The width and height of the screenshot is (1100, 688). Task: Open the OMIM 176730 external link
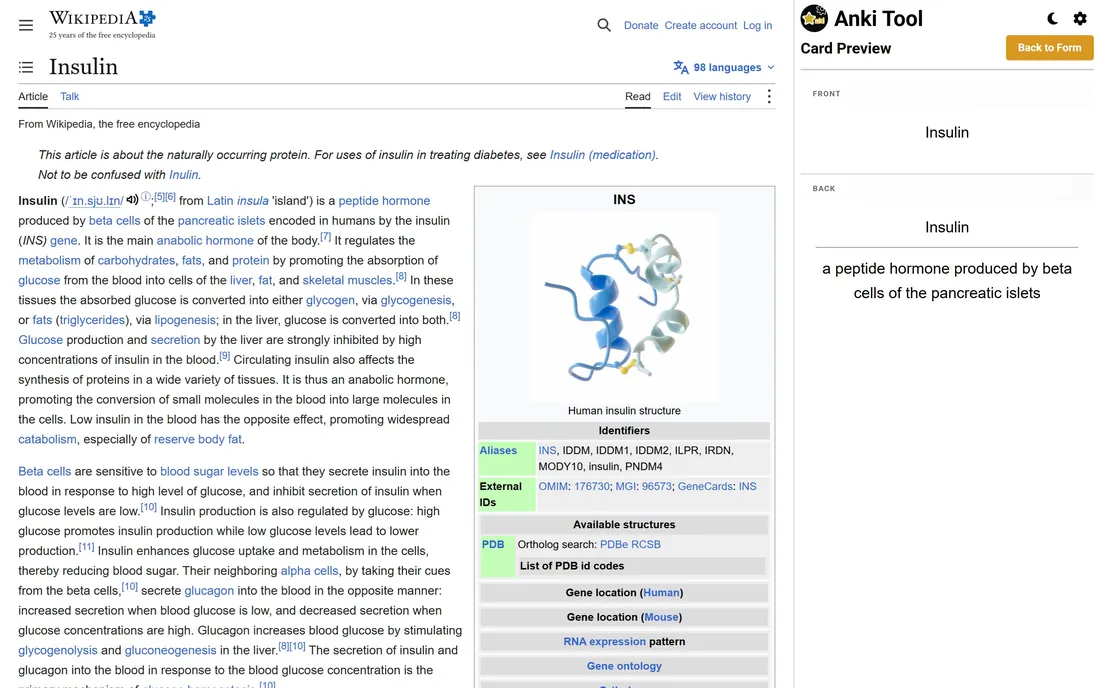(x=591, y=486)
